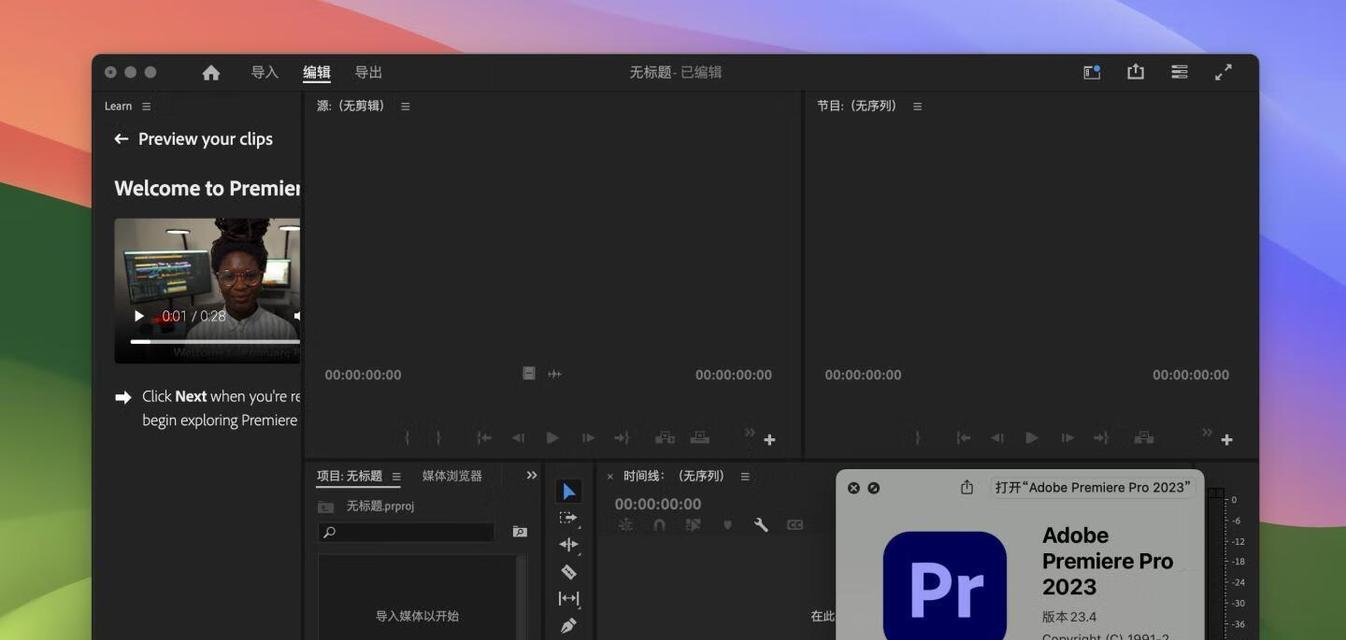
Task: Go to In point in Program monitor
Action: (963, 438)
